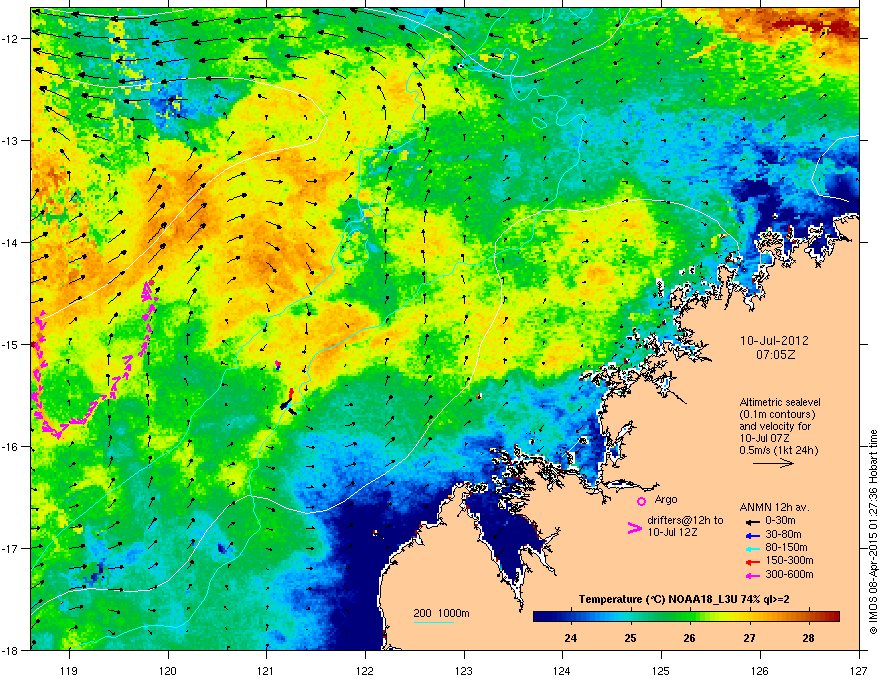The height and width of the screenshot is (680, 880).
Task: Click the cyan bathymetry line under '200 1000m'
Action: point(433,622)
